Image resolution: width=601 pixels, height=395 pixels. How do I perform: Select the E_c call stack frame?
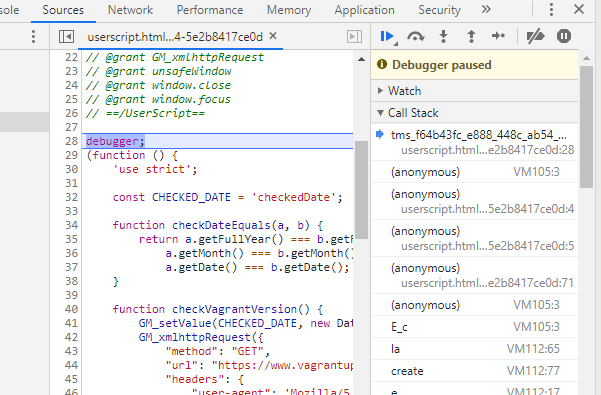(475, 327)
